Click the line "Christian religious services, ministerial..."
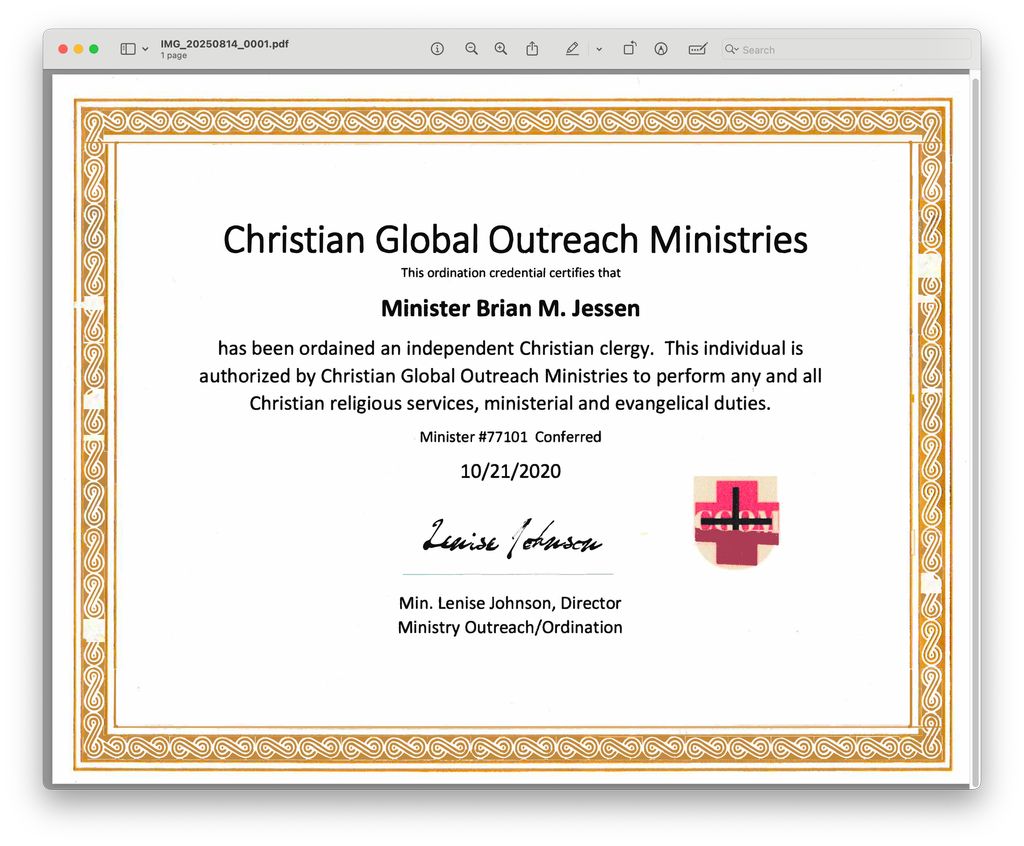 pos(510,404)
